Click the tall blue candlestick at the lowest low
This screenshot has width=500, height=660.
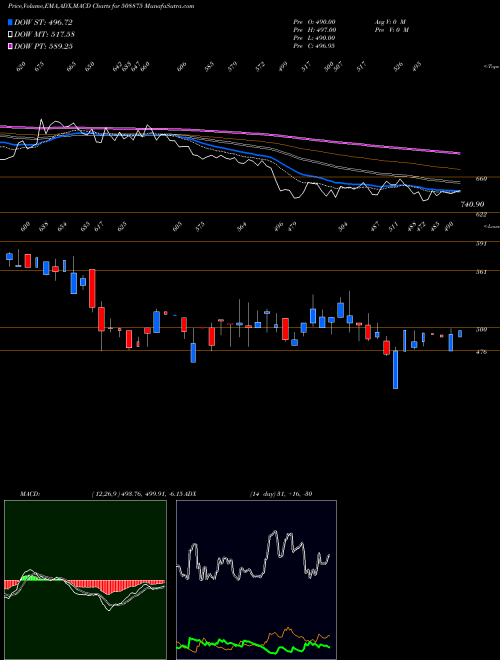(x=396, y=370)
